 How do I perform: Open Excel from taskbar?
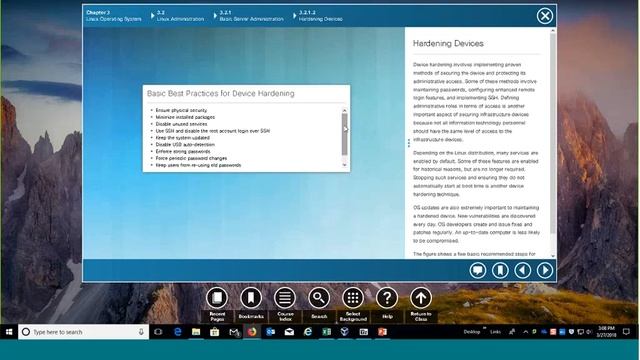coord(327,332)
